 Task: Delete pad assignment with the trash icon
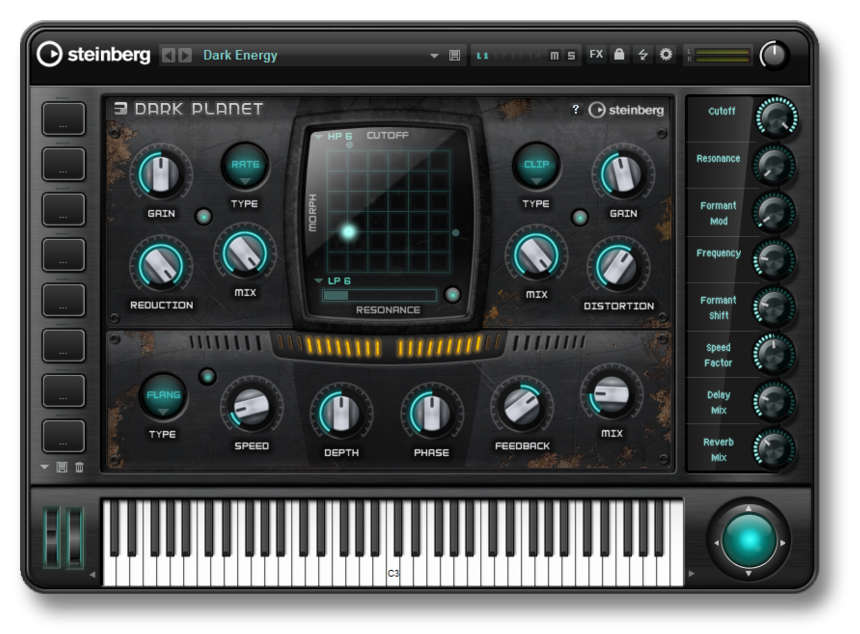coord(80,467)
